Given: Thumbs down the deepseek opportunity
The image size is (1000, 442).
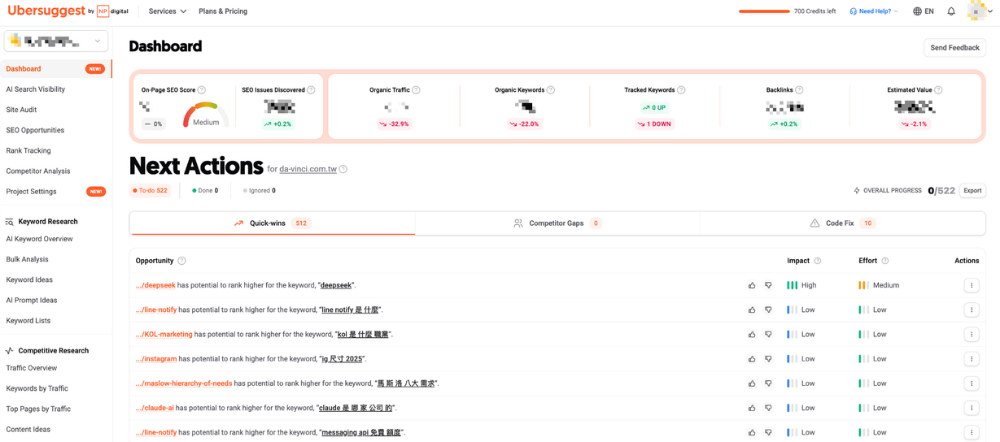Looking at the screenshot, I should pyautogui.click(x=768, y=285).
